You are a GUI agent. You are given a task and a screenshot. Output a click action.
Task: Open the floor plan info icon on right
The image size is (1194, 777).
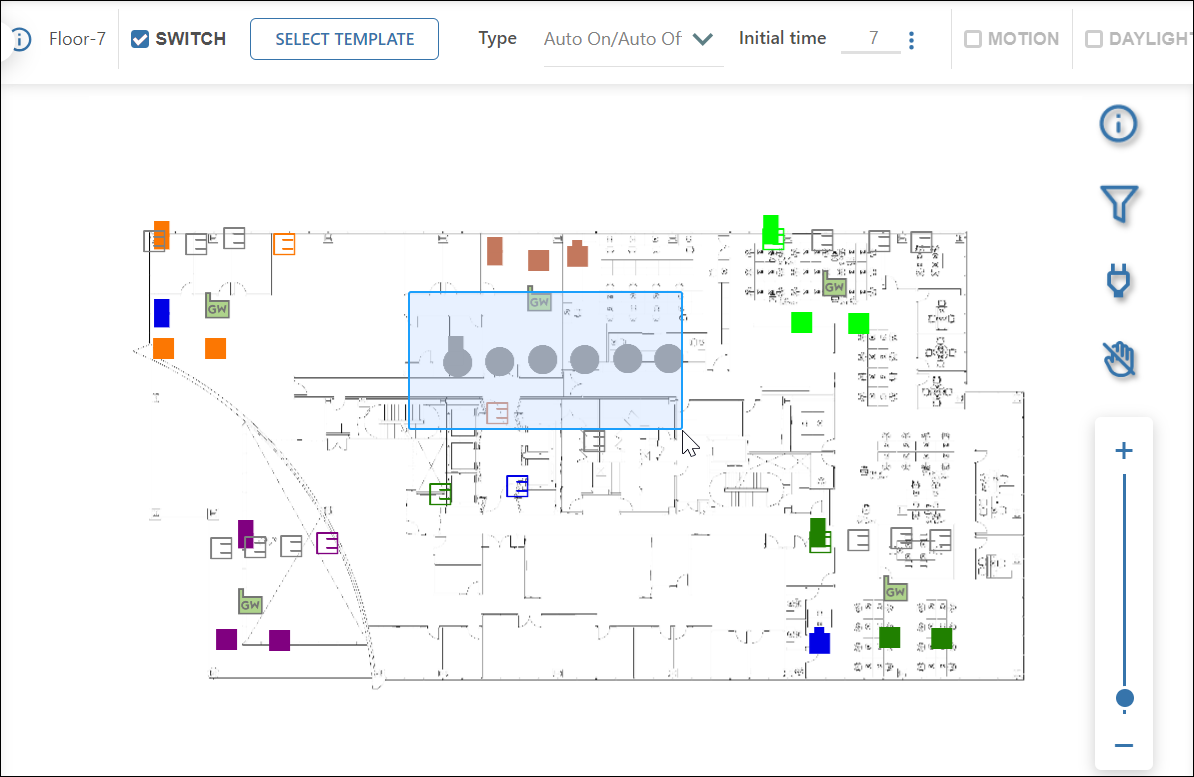[1118, 124]
